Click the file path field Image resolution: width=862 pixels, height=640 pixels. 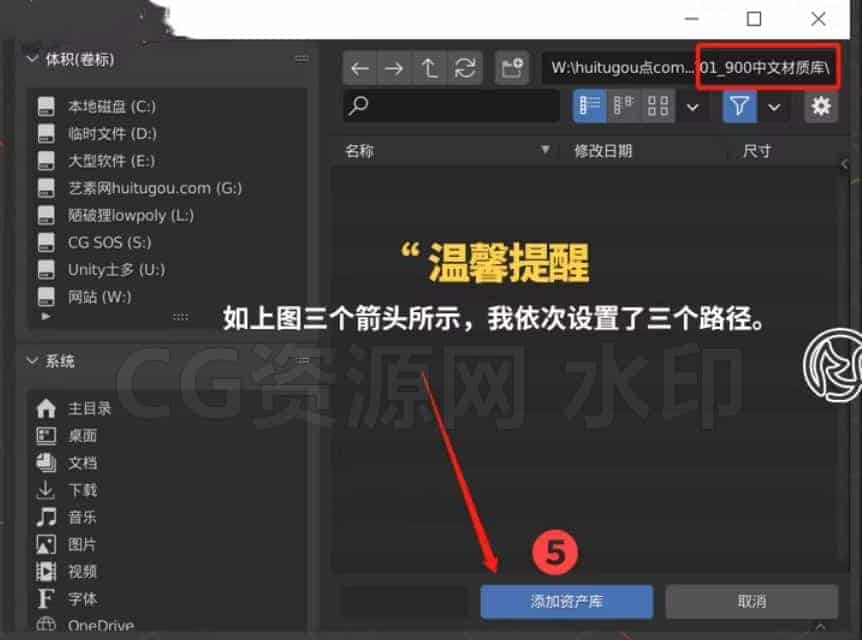[690, 68]
